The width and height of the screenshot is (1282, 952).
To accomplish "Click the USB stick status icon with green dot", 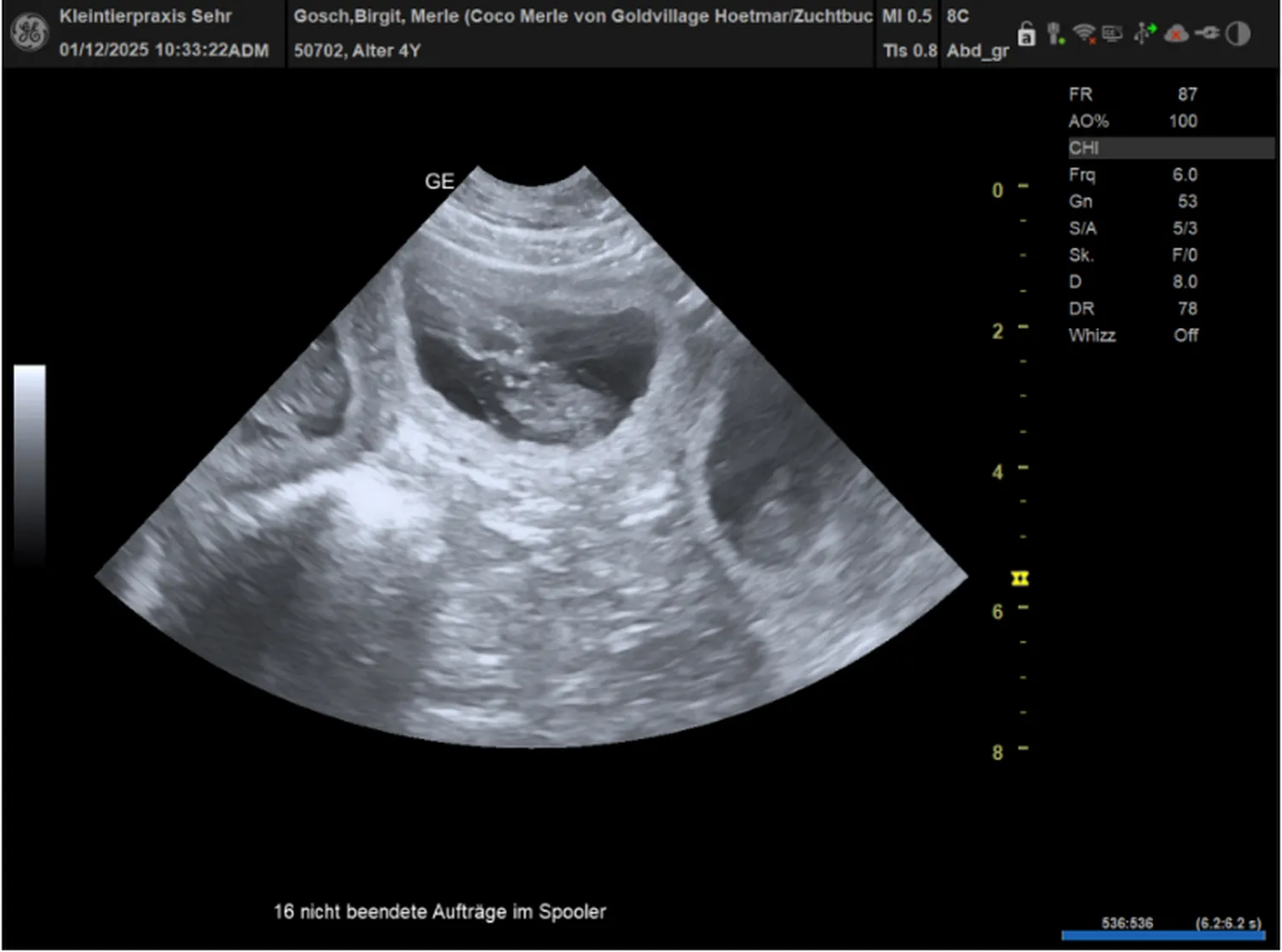I will (x=1056, y=34).
